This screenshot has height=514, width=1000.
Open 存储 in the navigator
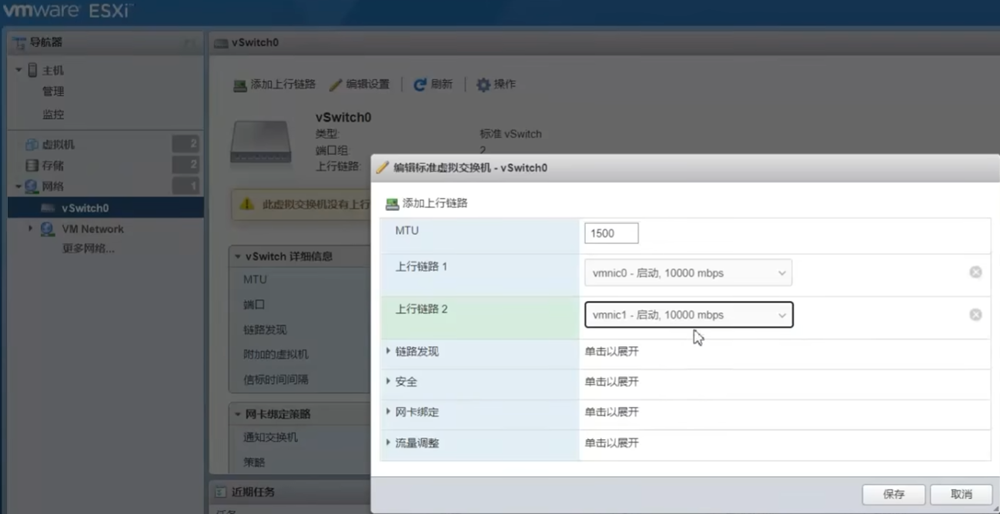click(53, 166)
